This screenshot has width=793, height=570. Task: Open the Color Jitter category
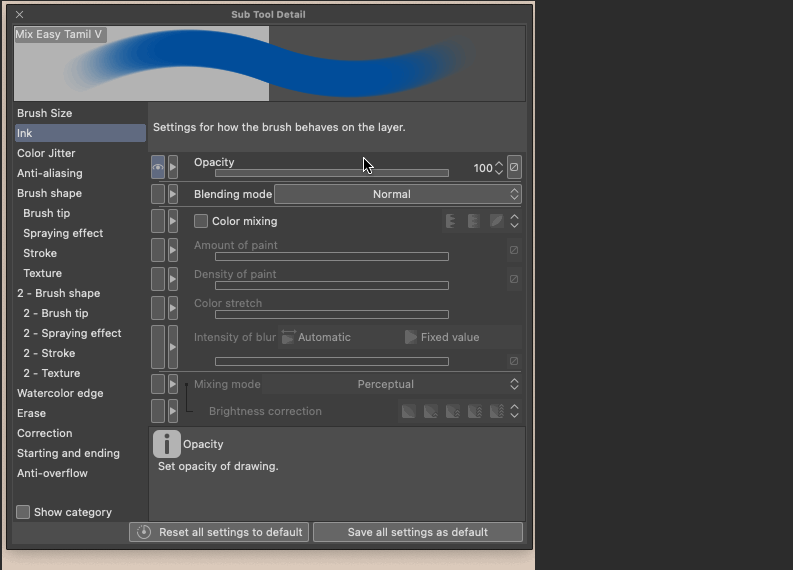pos(80,153)
